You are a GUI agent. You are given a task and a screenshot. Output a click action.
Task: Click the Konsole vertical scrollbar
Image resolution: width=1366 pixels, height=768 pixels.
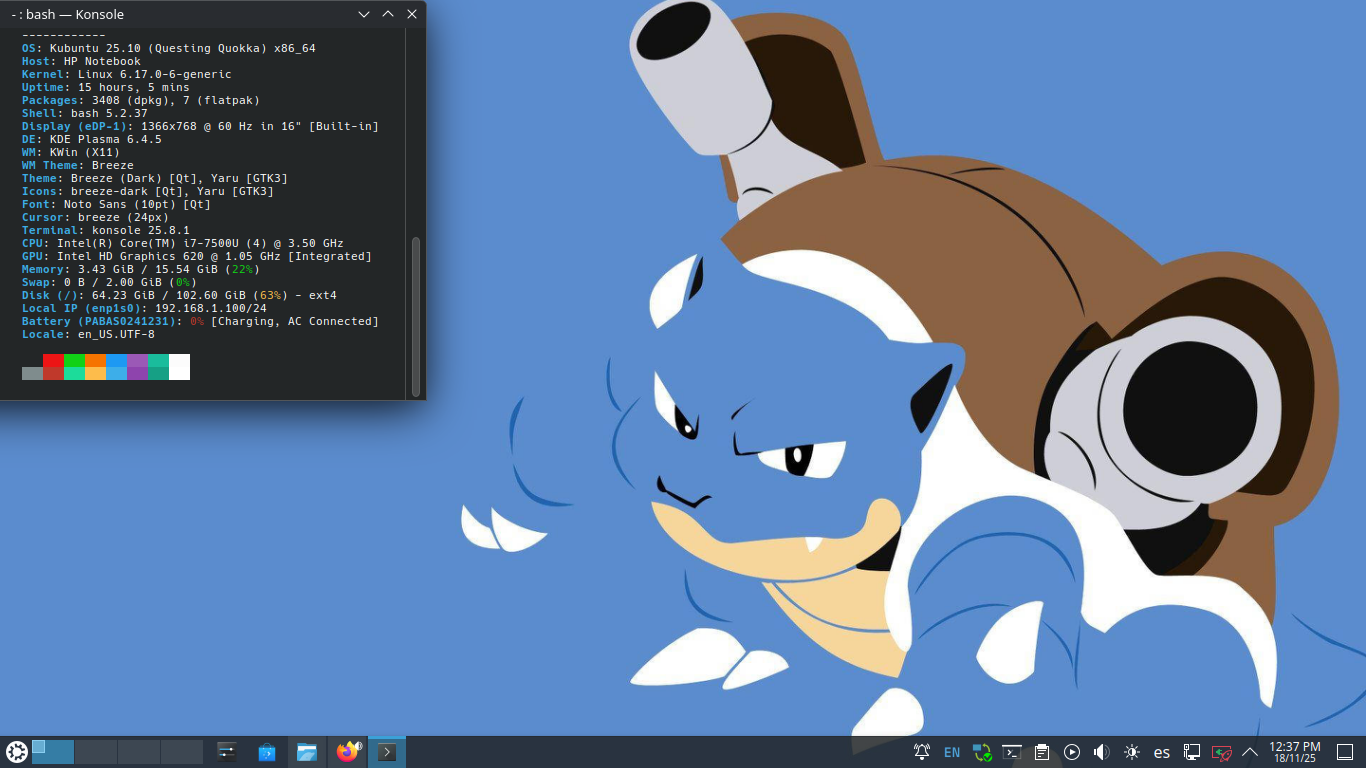click(416, 314)
